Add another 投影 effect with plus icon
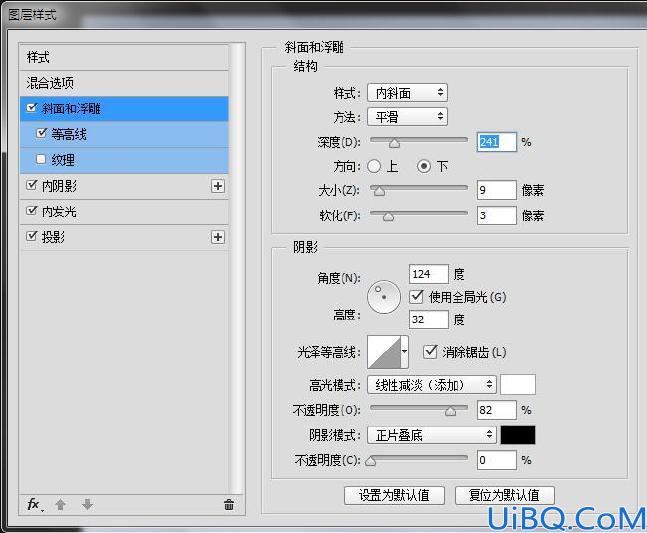The image size is (647, 533). click(218, 237)
